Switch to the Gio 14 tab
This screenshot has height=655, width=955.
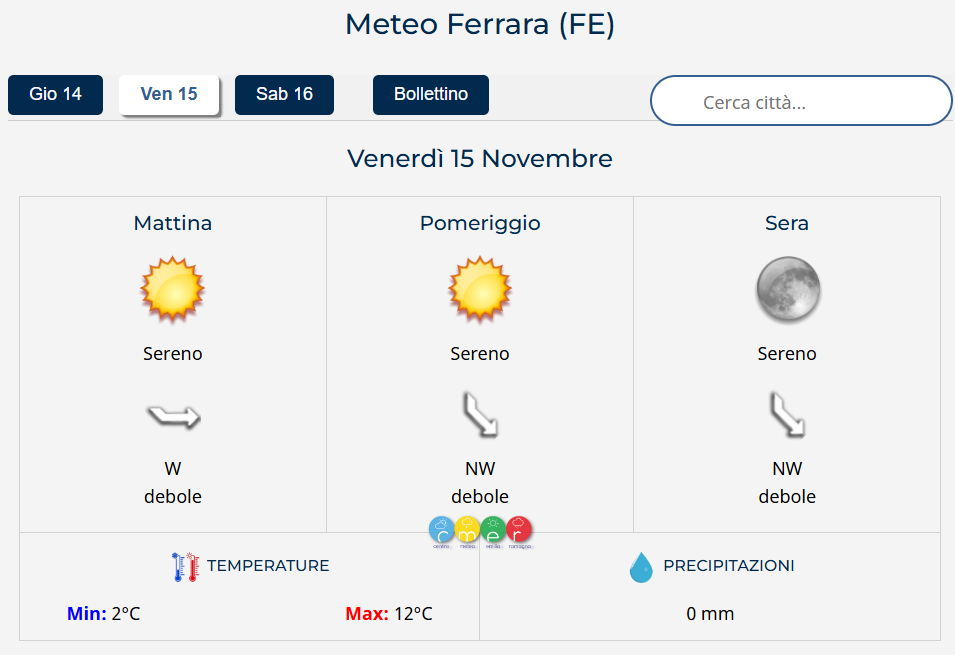click(55, 95)
